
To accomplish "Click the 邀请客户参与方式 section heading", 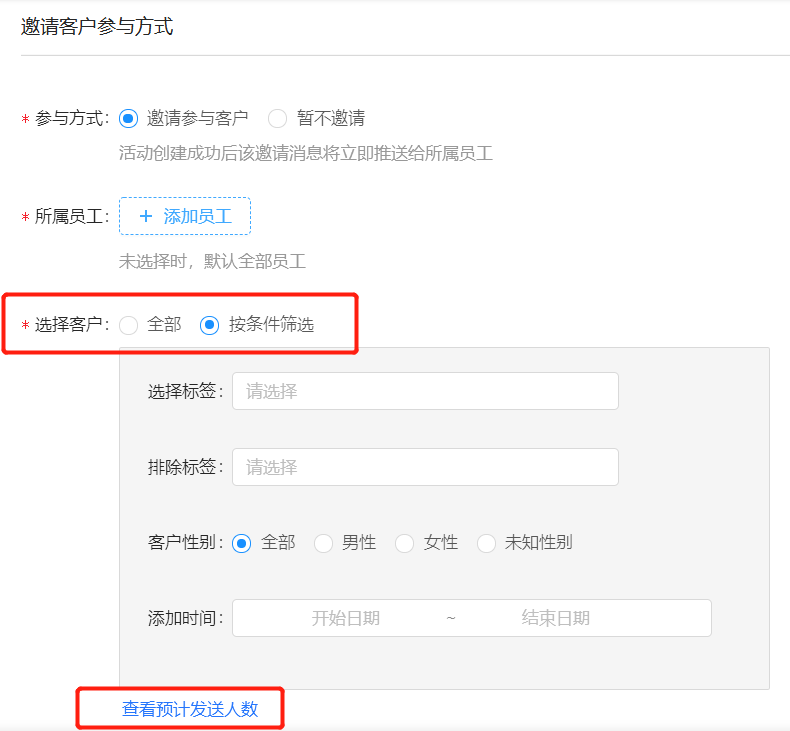I will 97,27.
